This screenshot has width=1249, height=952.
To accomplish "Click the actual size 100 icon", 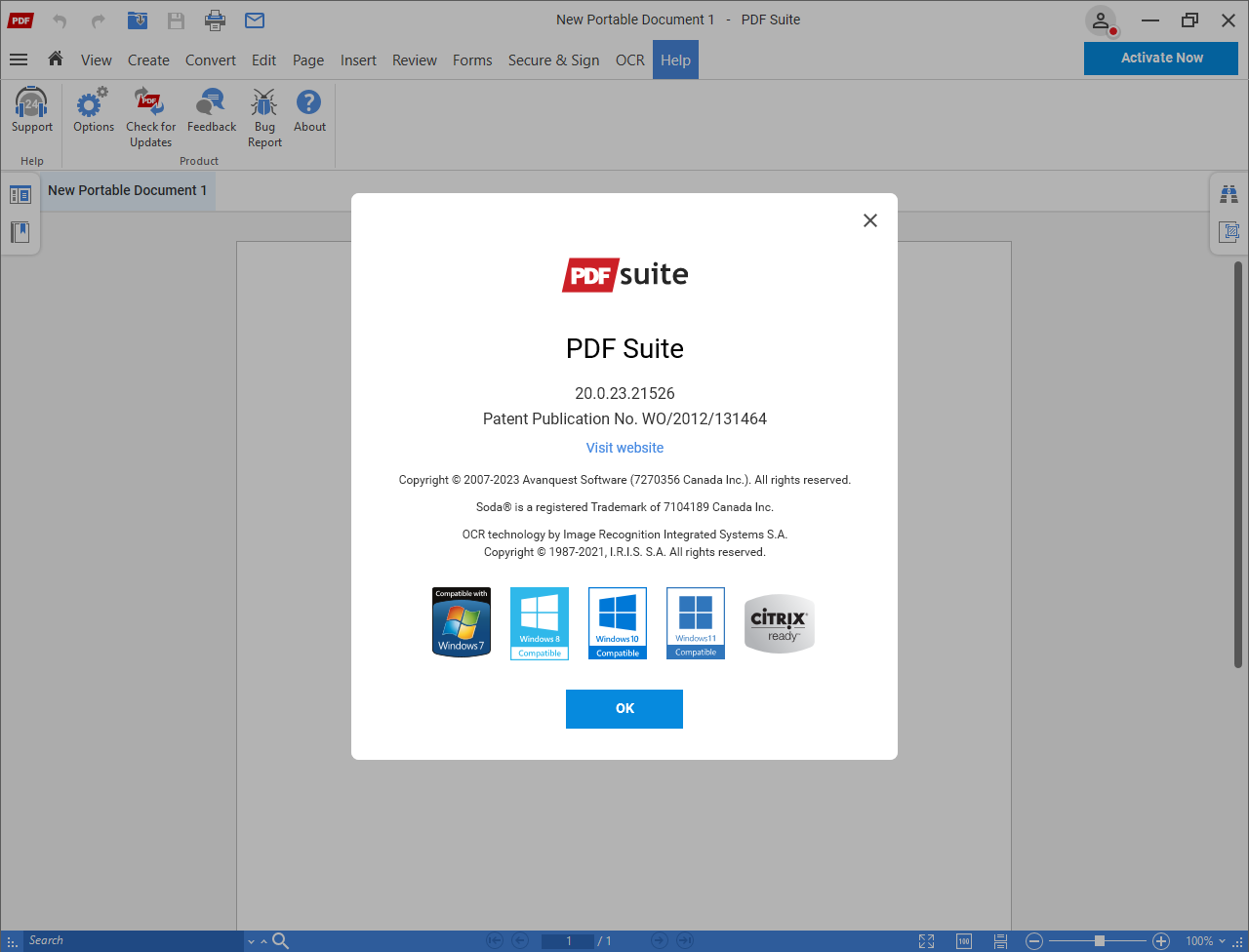I will tap(964, 941).
